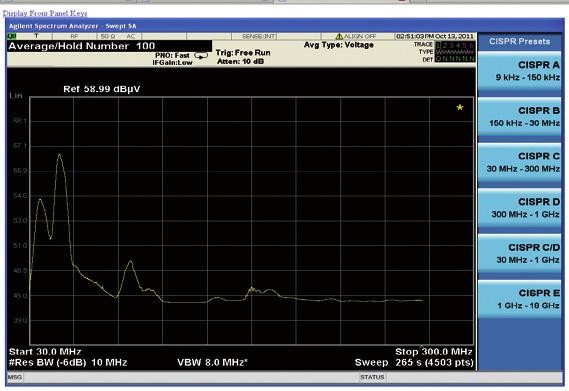
Task: Select the CISPR B 150 kHz - 30 MHz preset
Action: click(520, 117)
